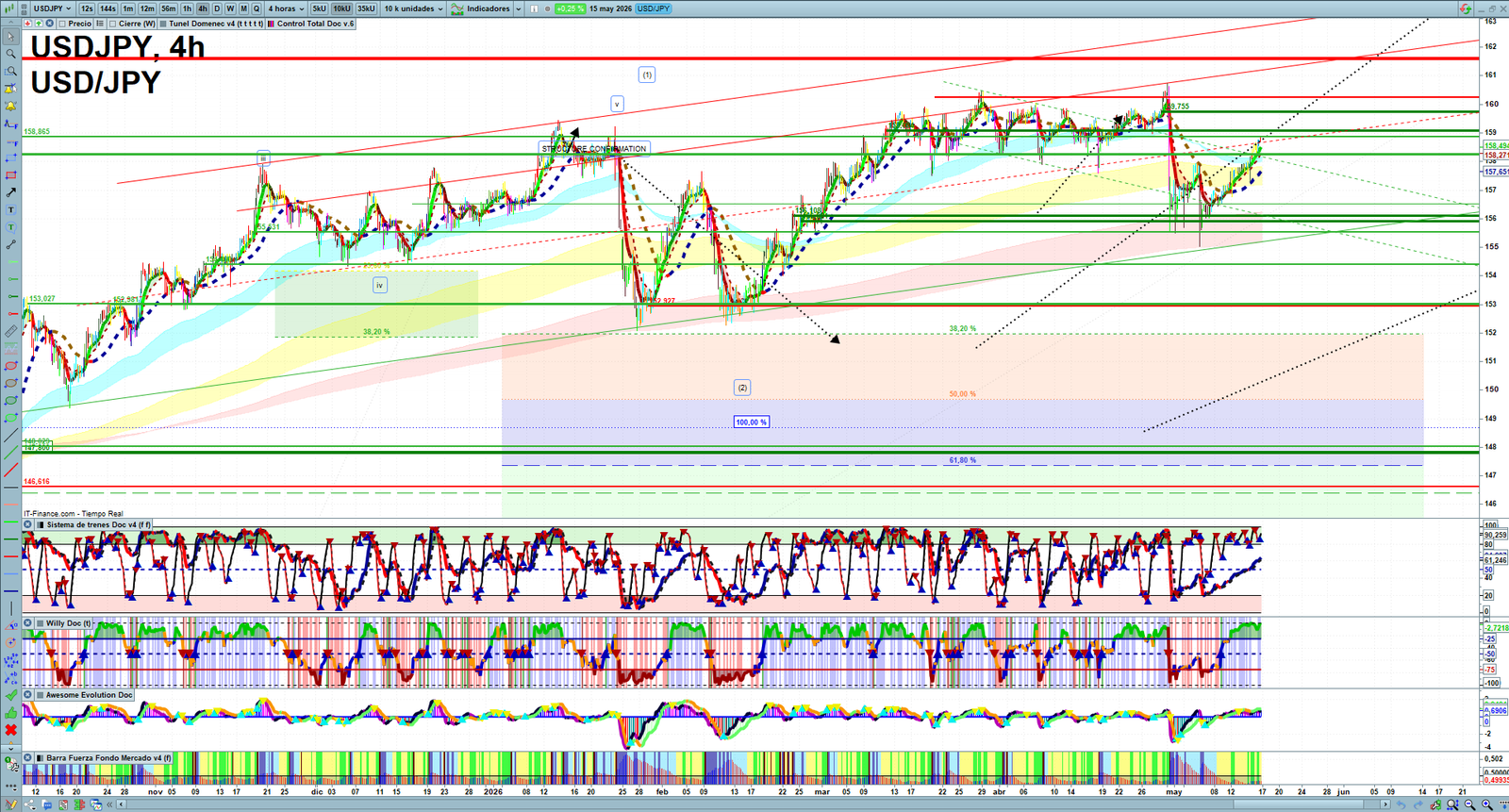
Task: Click the '100,00 %' Fibonacci label
Action: point(752,422)
